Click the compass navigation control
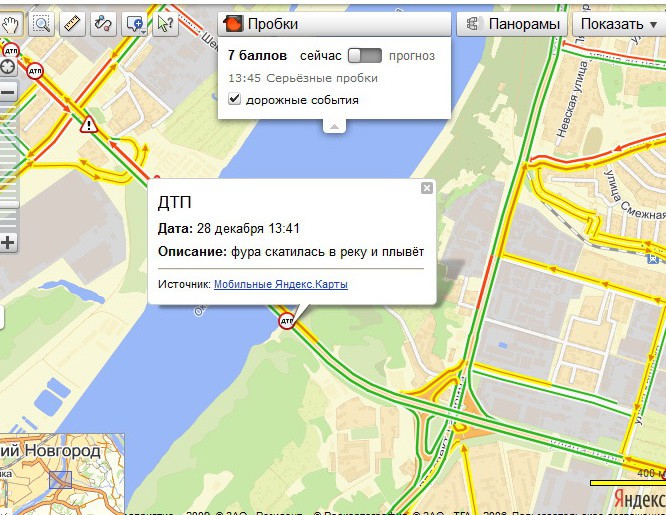666x515 pixels. [x=8, y=67]
